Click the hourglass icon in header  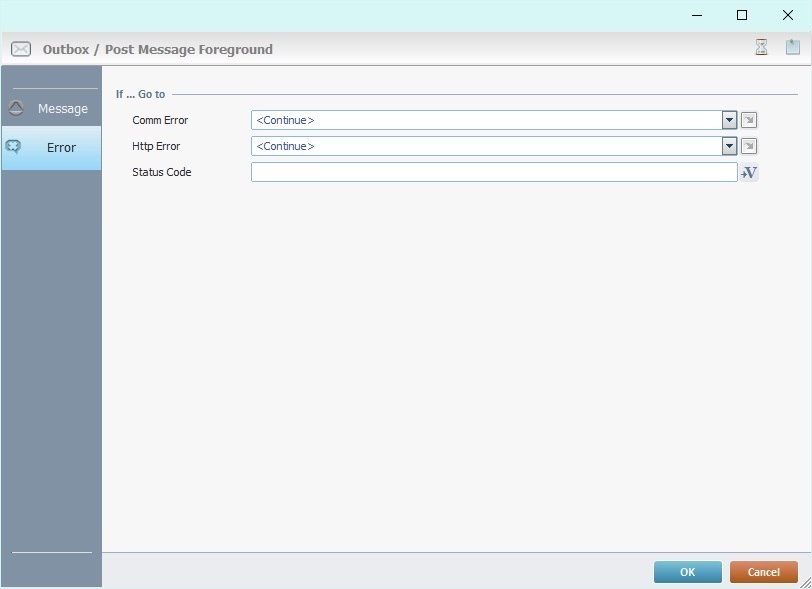761,48
